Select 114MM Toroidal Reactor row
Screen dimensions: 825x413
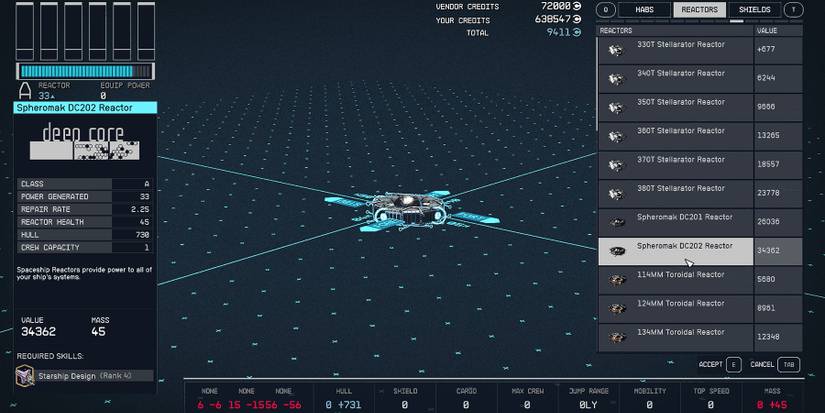coord(700,280)
